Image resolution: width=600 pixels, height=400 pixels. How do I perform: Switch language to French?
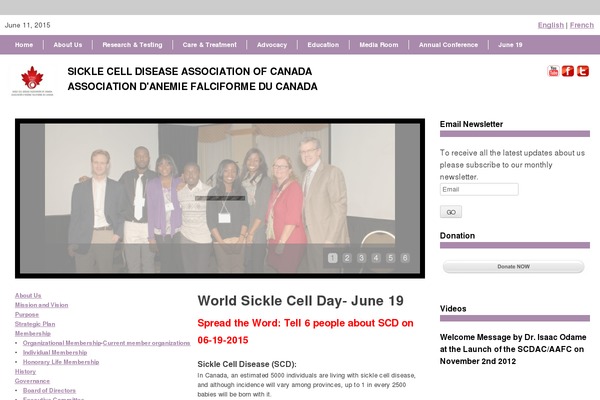coord(582,25)
